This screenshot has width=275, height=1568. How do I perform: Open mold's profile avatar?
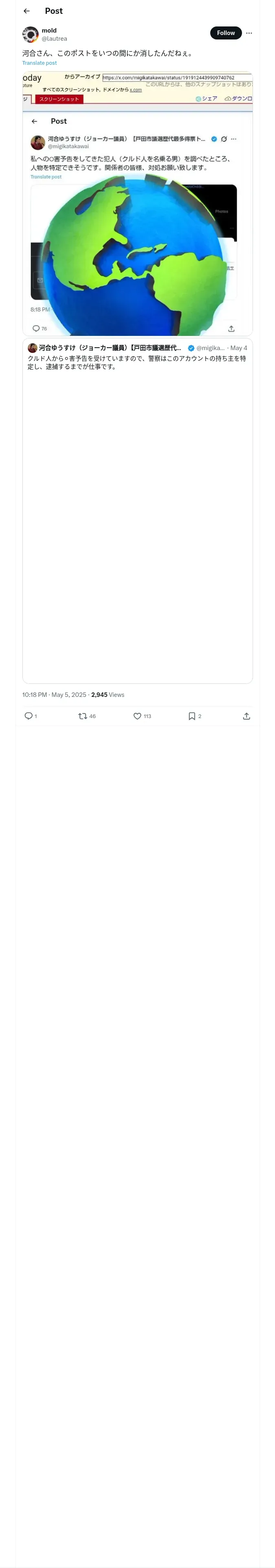31,34
